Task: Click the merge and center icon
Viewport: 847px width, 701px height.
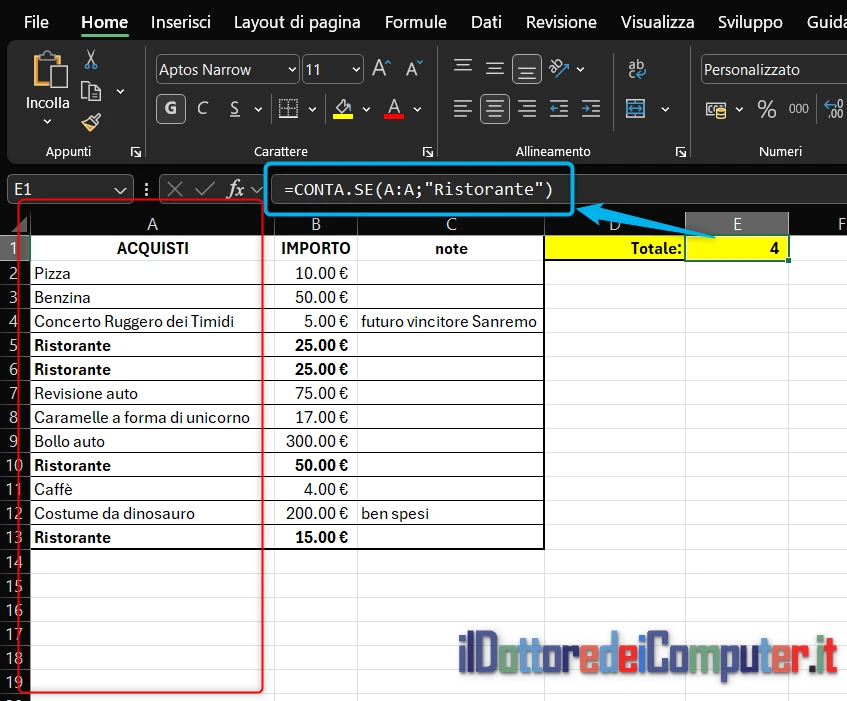Action: point(635,109)
